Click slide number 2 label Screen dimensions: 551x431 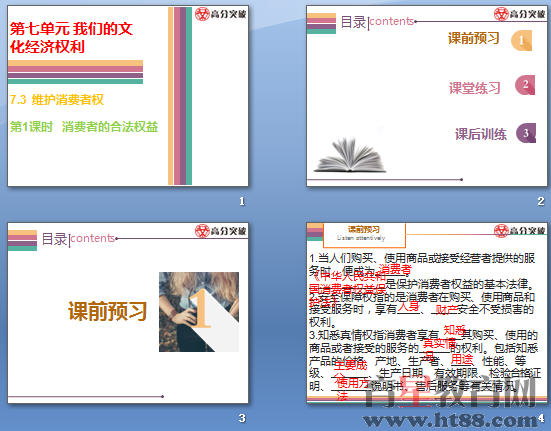541,201
